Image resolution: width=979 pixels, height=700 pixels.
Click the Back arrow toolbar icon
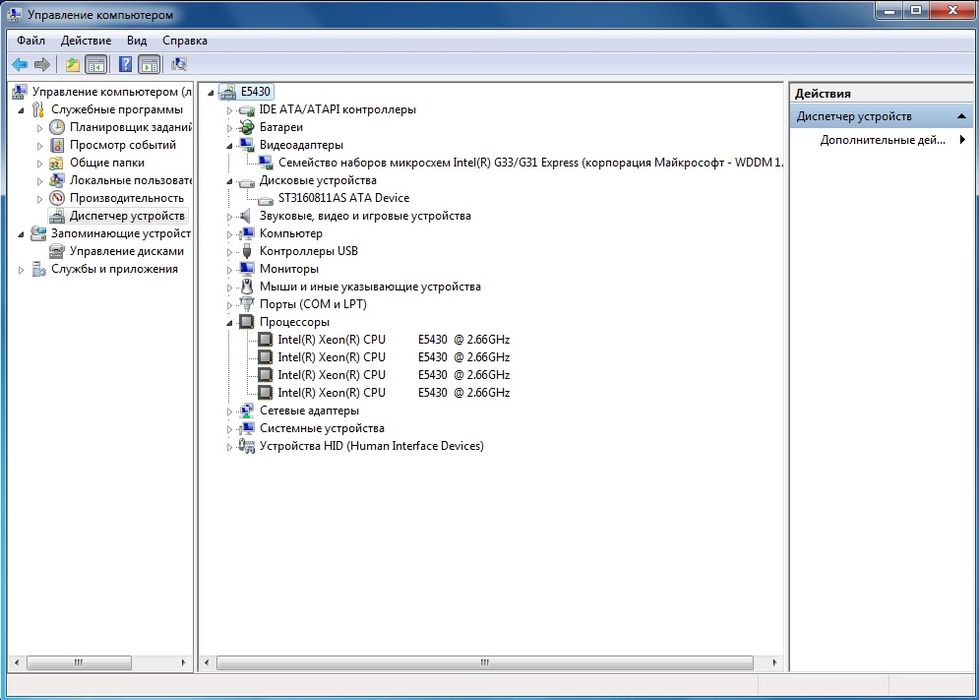pos(20,64)
